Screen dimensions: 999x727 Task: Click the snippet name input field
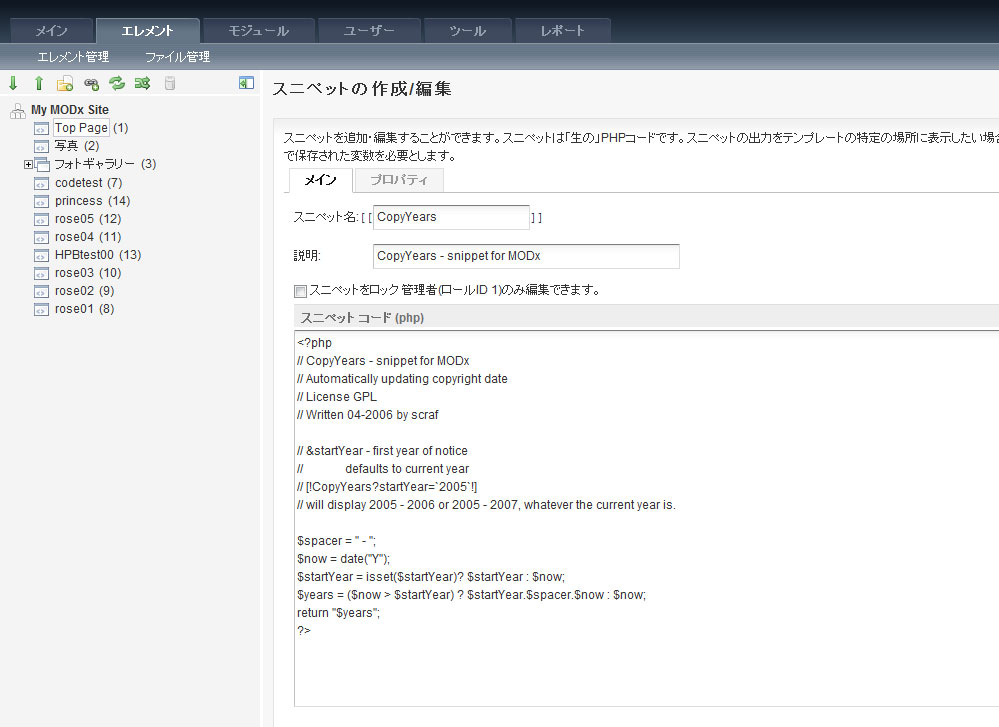[x=451, y=217]
